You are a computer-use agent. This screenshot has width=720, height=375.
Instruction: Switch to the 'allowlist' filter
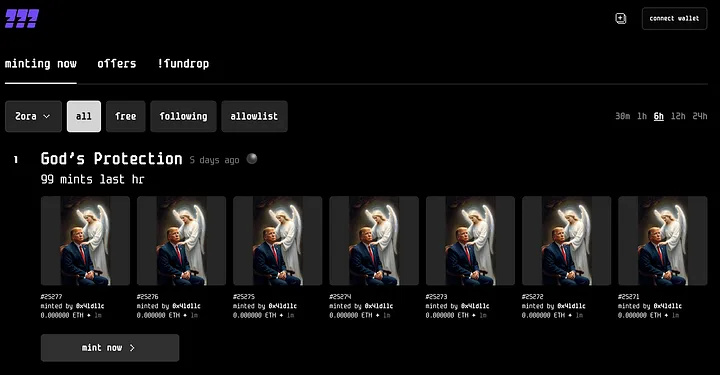click(x=254, y=117)
